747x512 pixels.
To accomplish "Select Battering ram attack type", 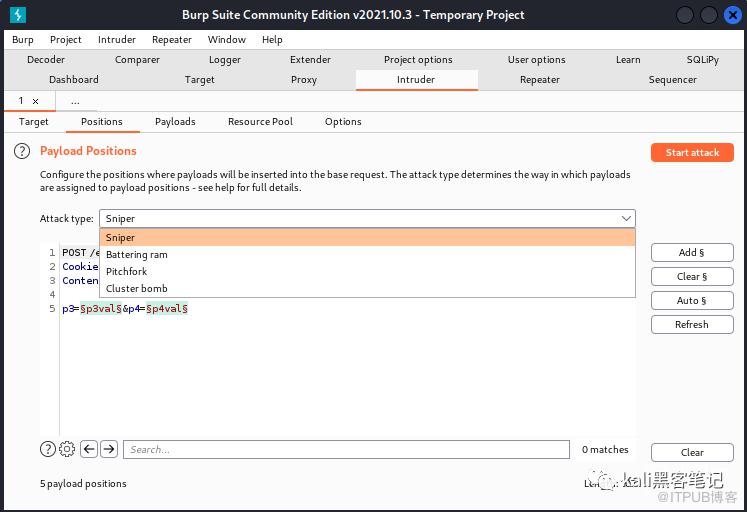I will coord(137,255).
